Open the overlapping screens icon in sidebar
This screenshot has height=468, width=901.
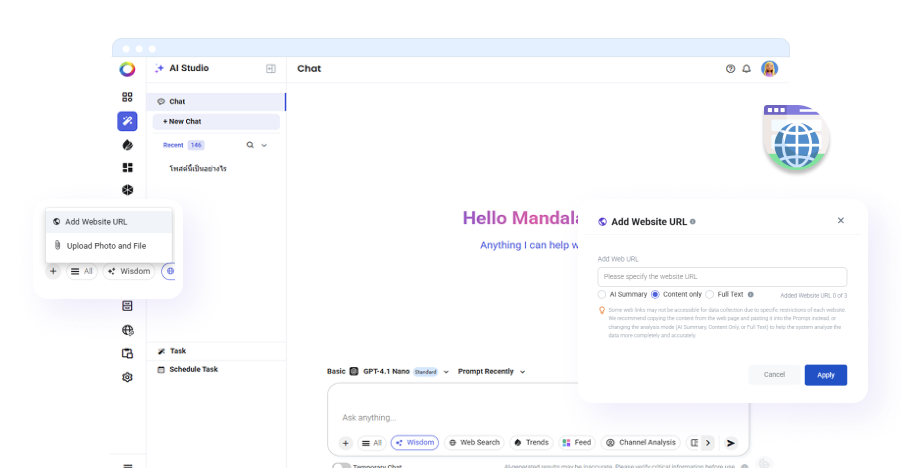(127, 354)
